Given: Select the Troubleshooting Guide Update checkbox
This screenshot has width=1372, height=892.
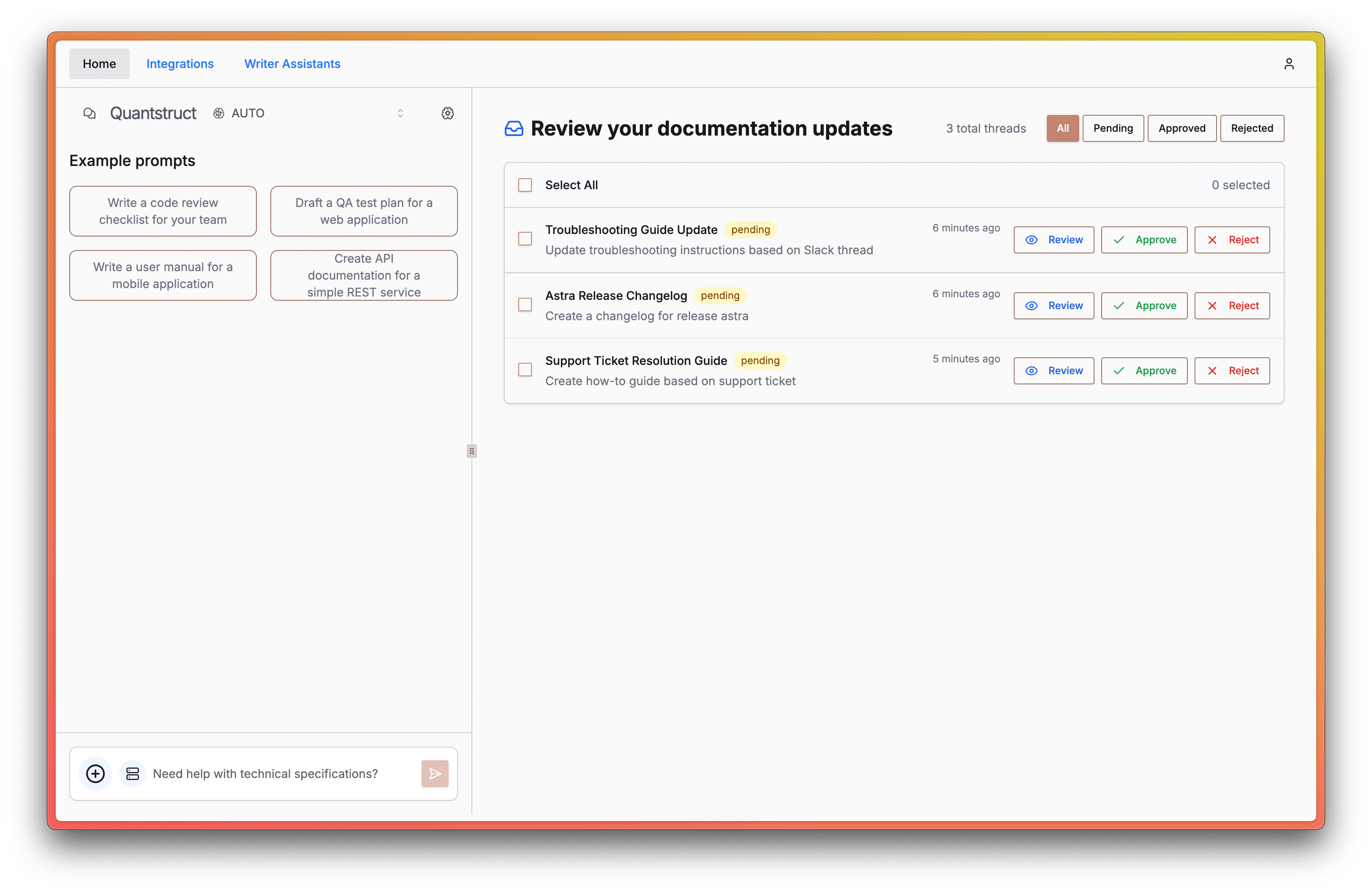Looking at the screenshot, I should click(x=525, y=239).
